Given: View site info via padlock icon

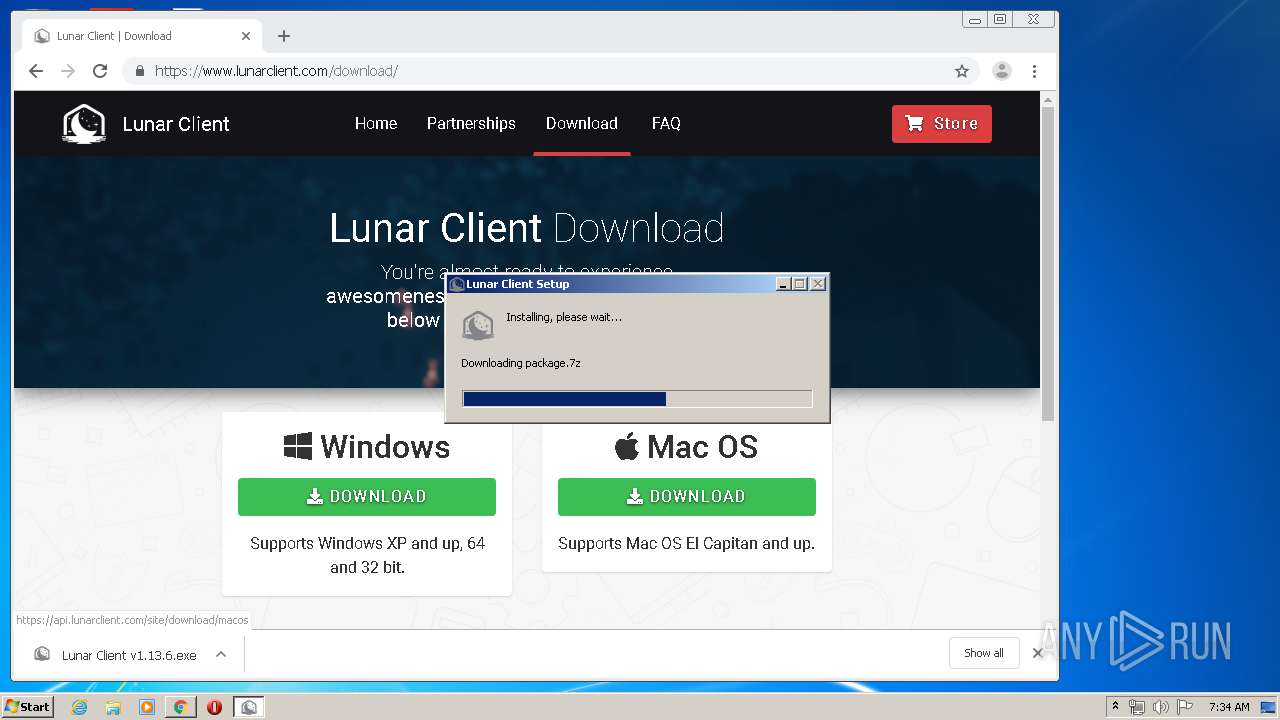Looking at the screenshot, I should [x=139, y=71].
